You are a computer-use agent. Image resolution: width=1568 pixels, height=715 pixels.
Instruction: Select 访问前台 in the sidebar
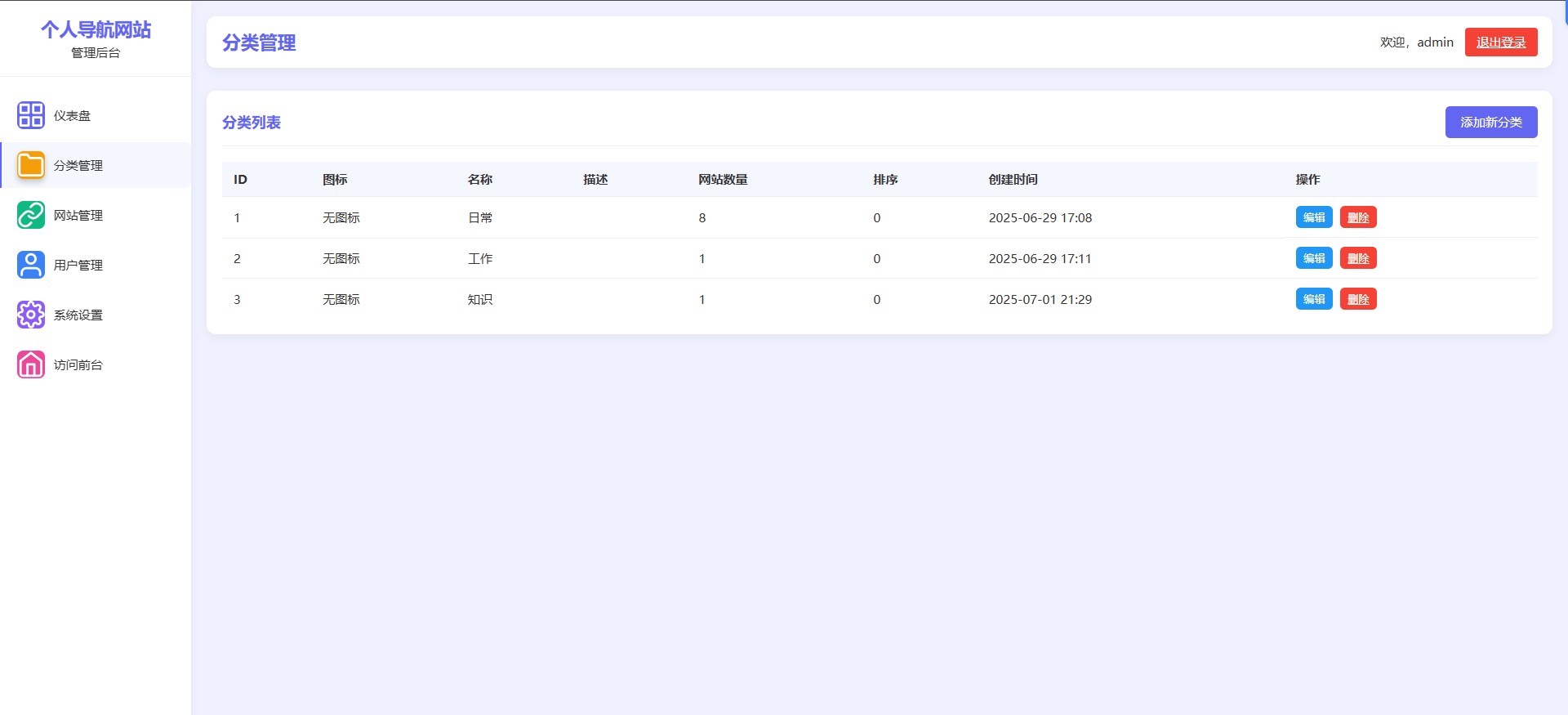pos(96,364)
